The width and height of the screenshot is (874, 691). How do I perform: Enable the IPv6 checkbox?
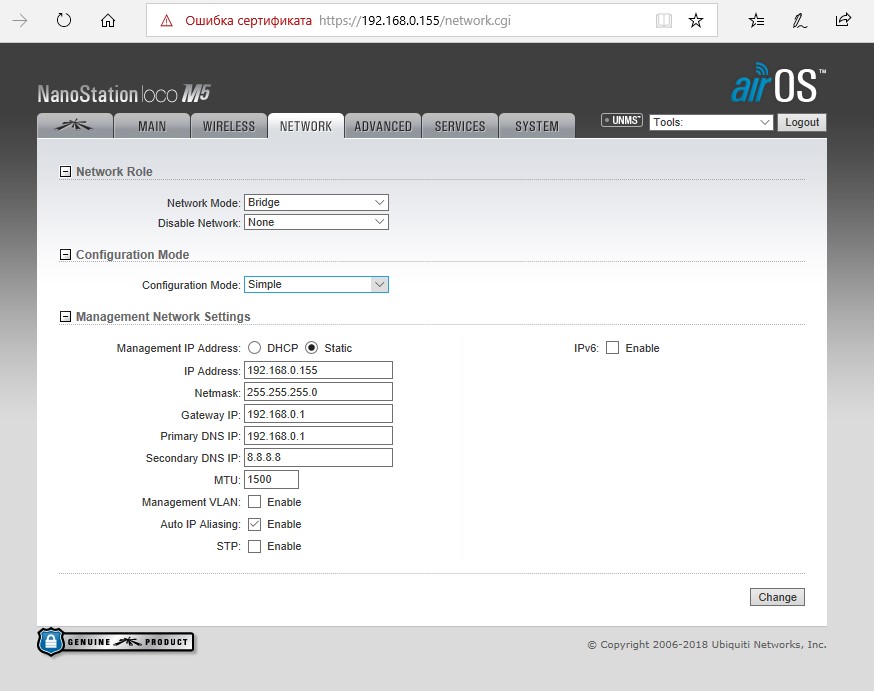[613, 348]
